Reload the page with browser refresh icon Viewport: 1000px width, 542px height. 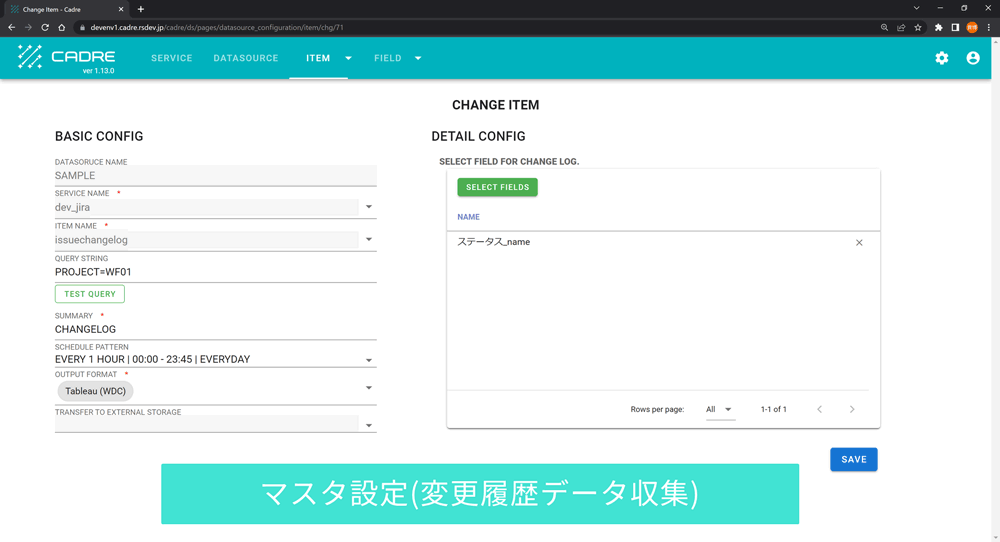click(x=45, y=28)
